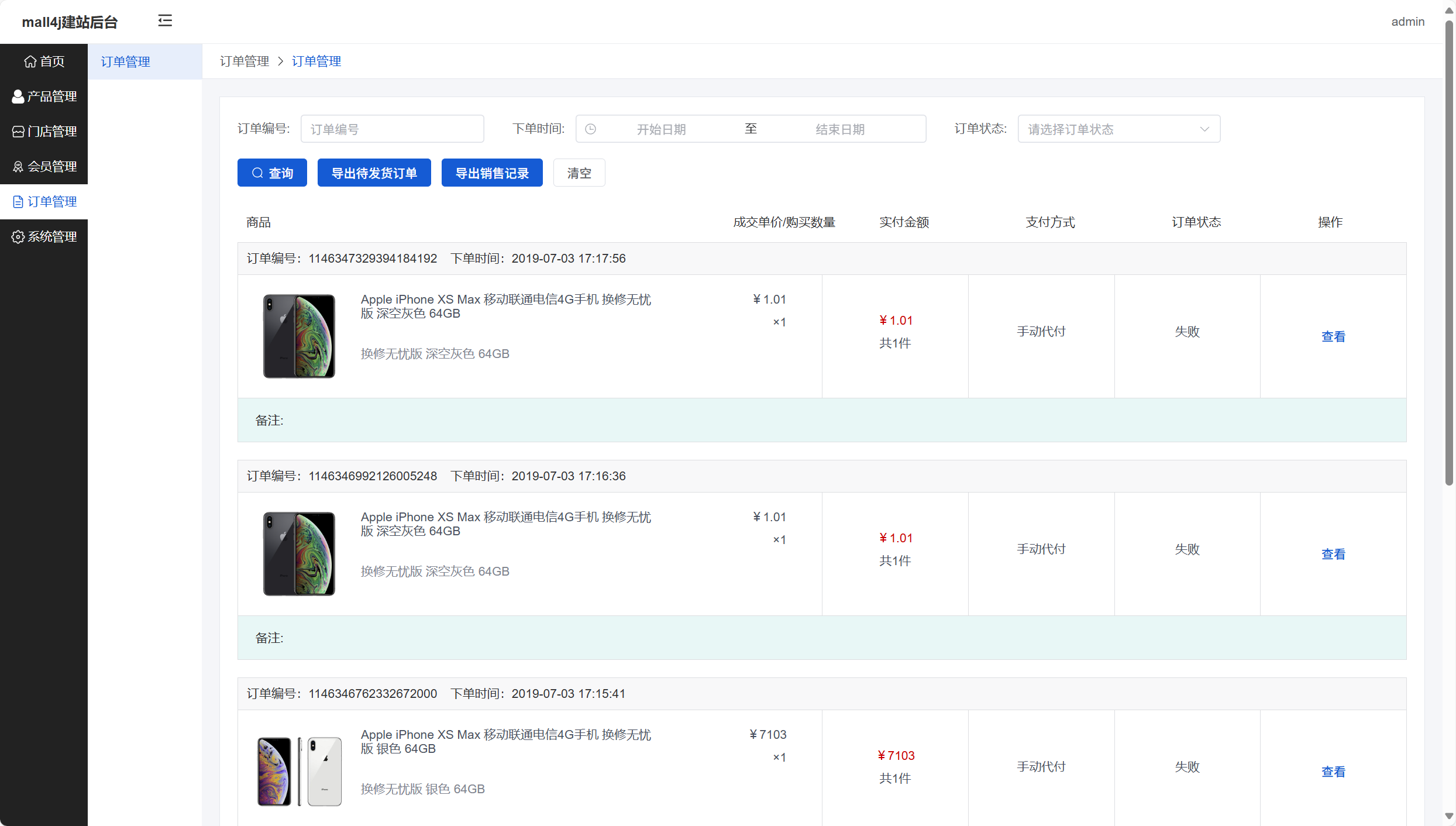Click the 订单编号 input field
The width and height of the screenshot is (1456, 826).
click(392, 129)
